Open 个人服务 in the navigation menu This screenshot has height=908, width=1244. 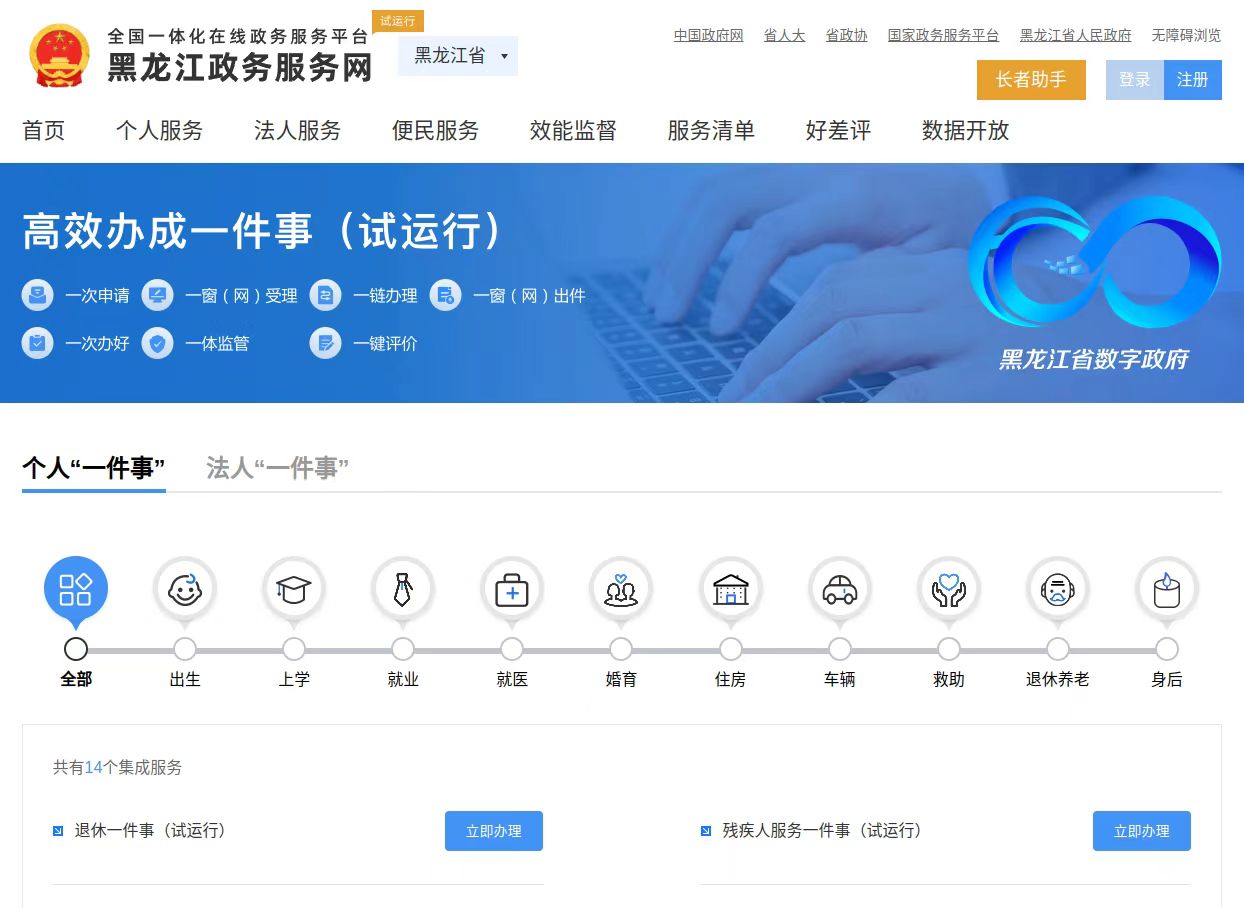[159, 131]
